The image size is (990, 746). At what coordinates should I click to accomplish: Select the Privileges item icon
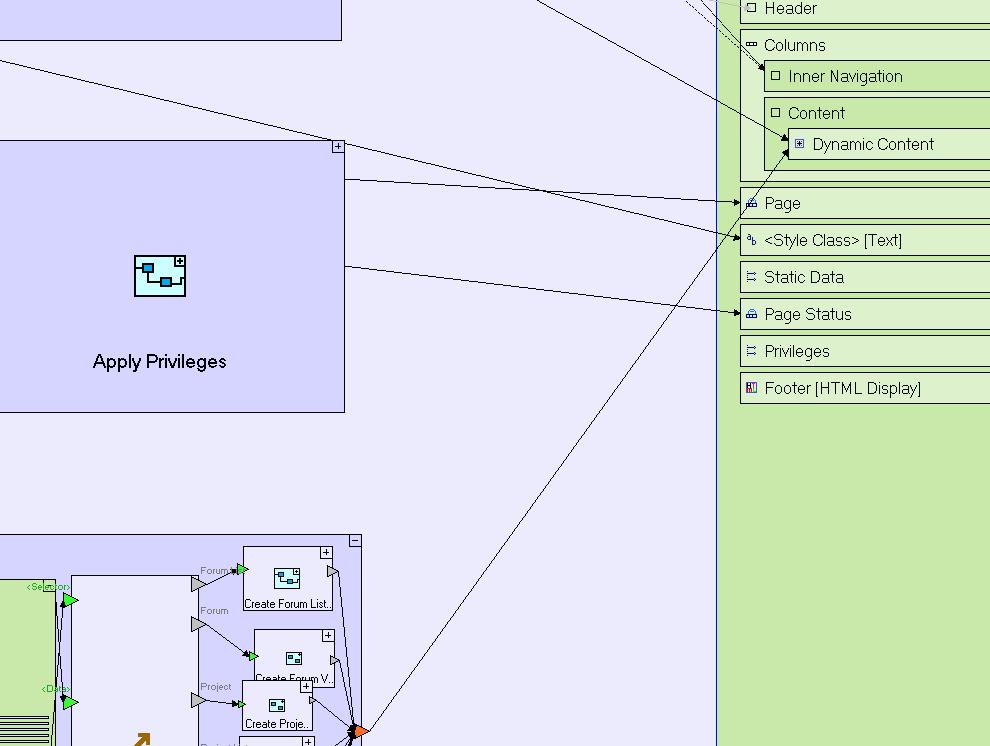click(x=752, y=351)
